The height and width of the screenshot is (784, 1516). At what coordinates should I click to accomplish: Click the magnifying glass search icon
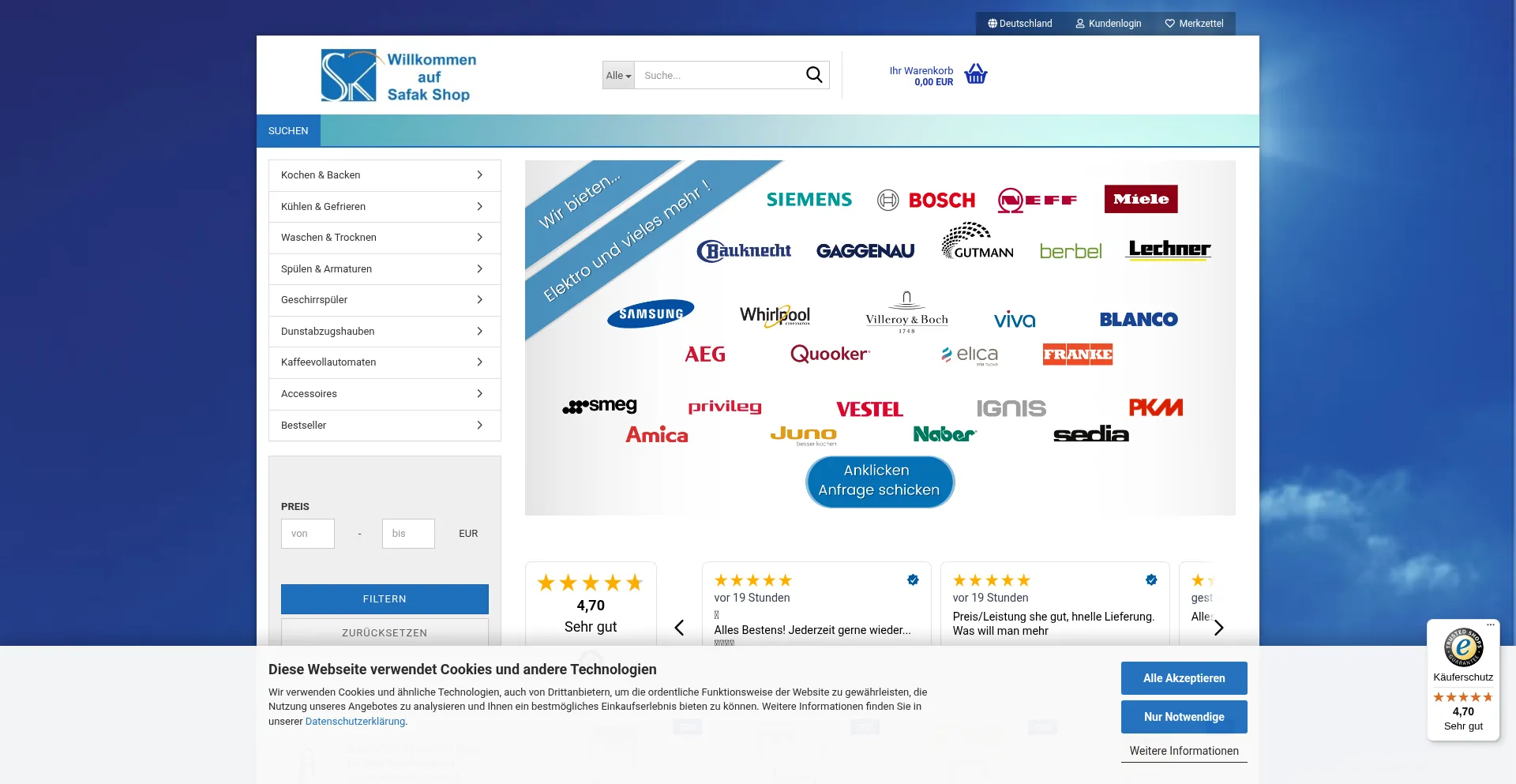click(813, 75)
